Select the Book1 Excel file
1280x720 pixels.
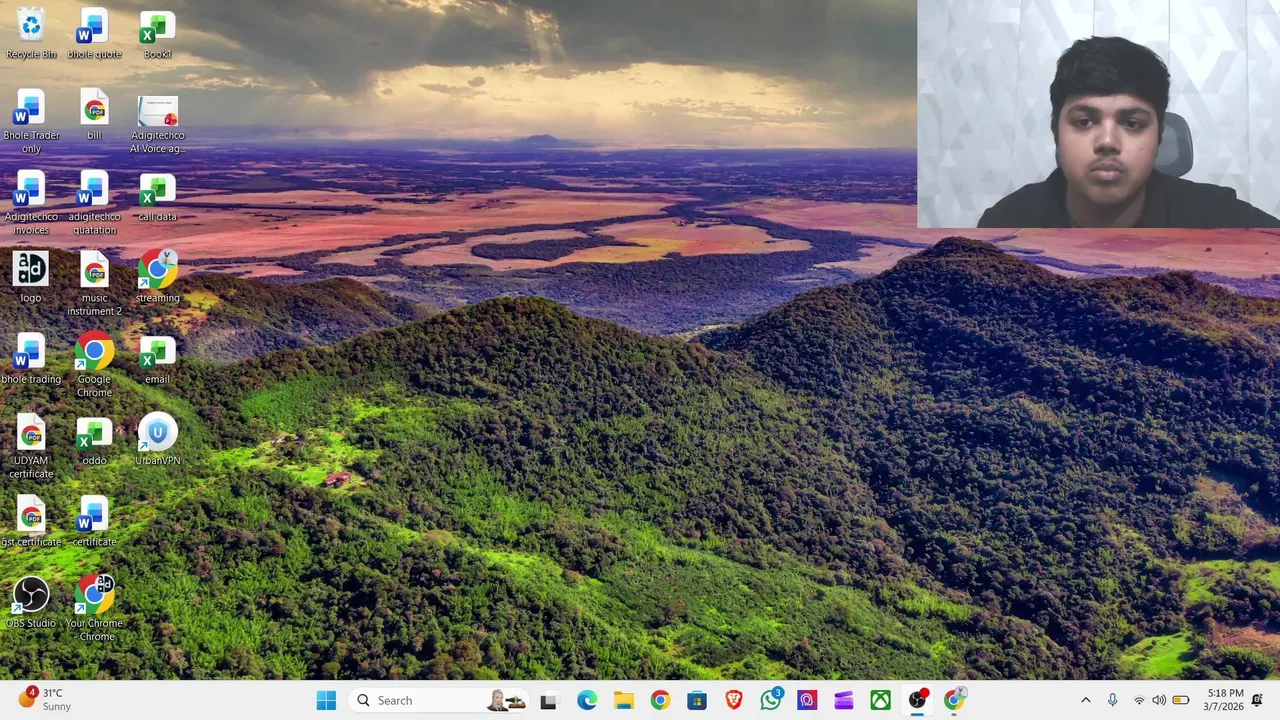point(157,33)
